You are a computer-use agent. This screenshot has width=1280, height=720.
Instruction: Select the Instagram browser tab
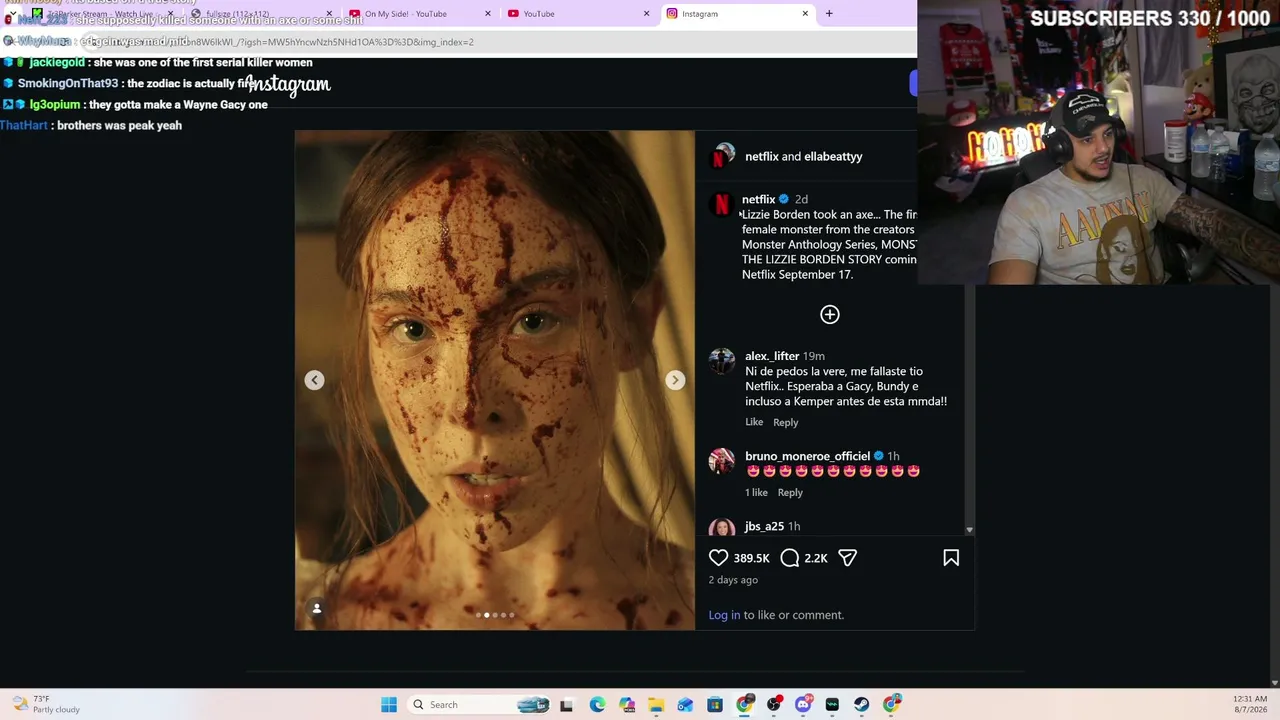737,14
